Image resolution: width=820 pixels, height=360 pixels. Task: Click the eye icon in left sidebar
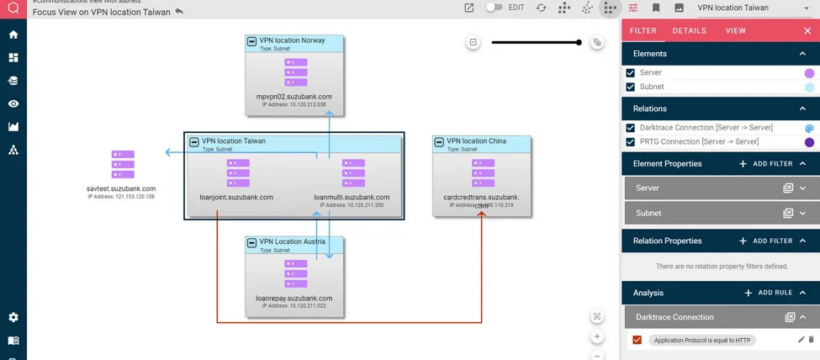(14, 104)
